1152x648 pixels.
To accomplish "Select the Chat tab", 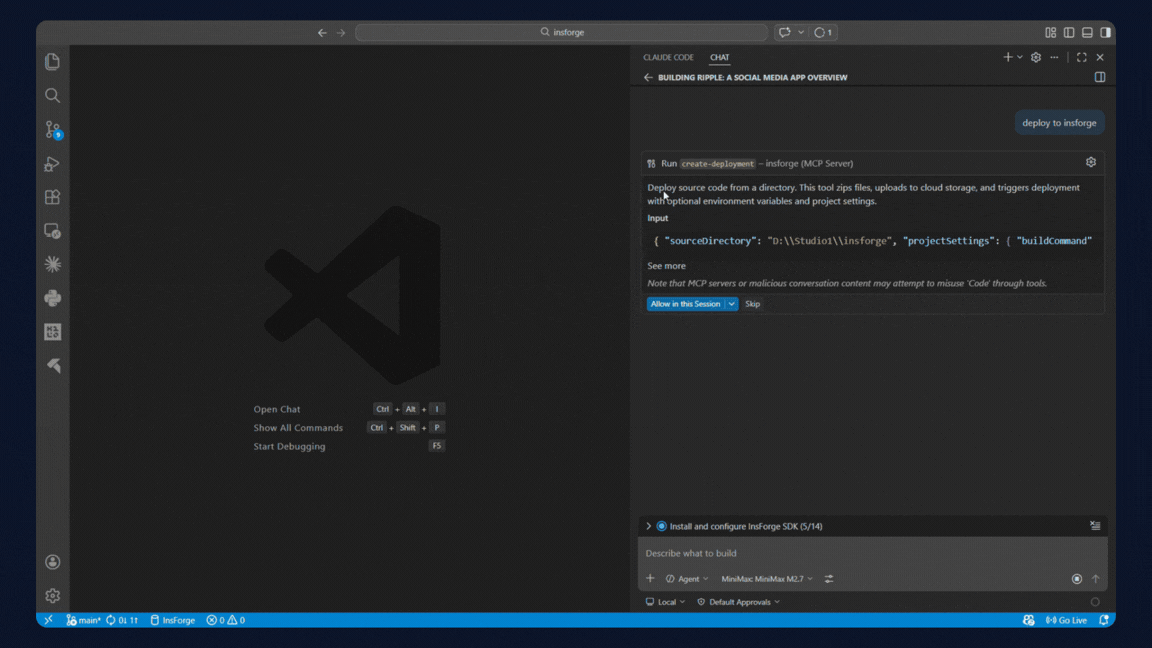I will tap(719, 57).
